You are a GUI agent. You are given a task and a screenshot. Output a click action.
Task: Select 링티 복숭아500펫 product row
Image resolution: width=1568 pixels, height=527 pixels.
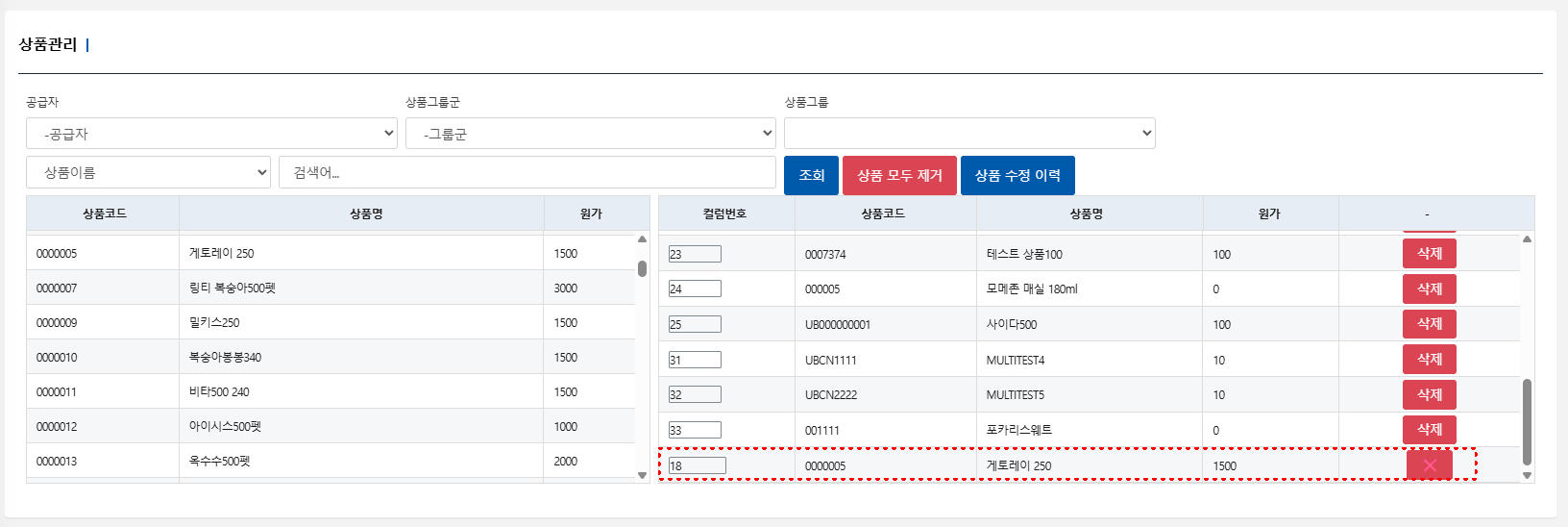coord(331,288)
